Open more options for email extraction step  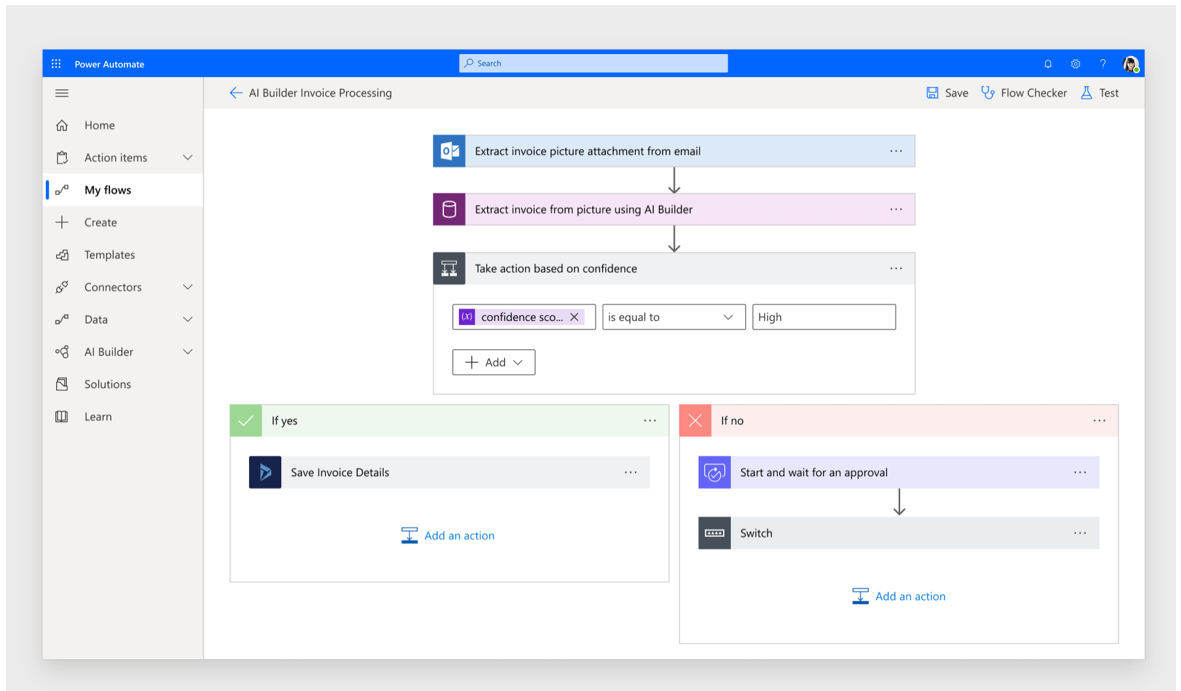[x=896, y=151]
